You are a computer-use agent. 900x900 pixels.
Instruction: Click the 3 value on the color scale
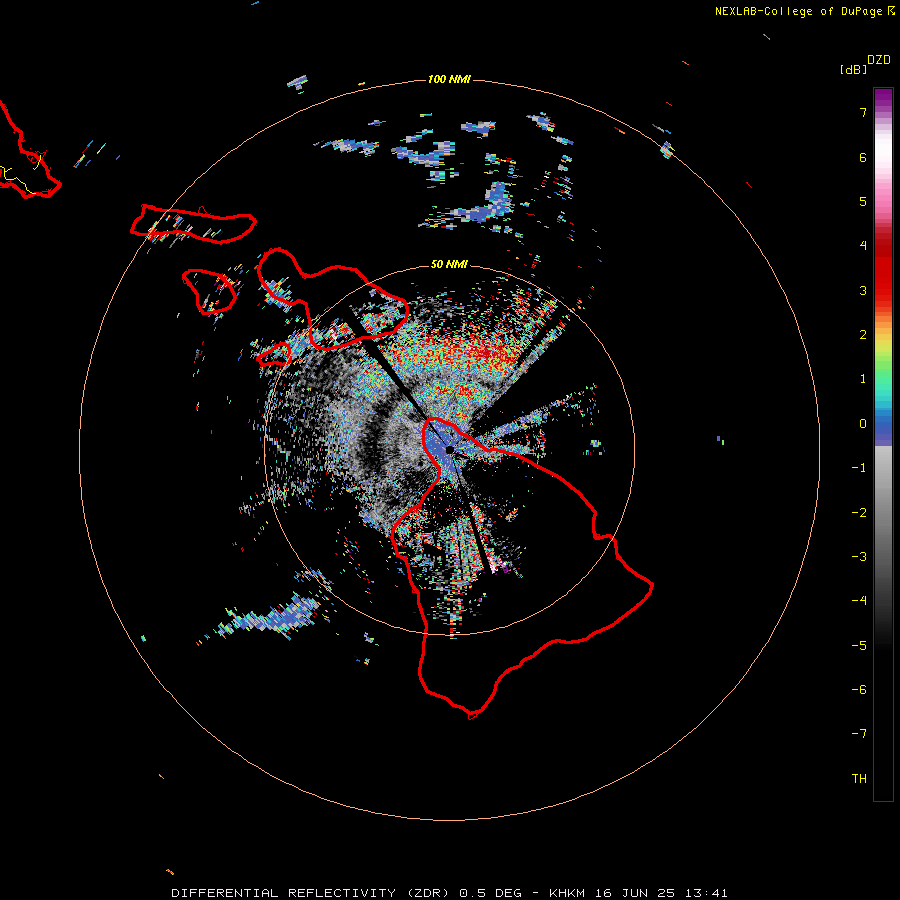tap(863, 290)
